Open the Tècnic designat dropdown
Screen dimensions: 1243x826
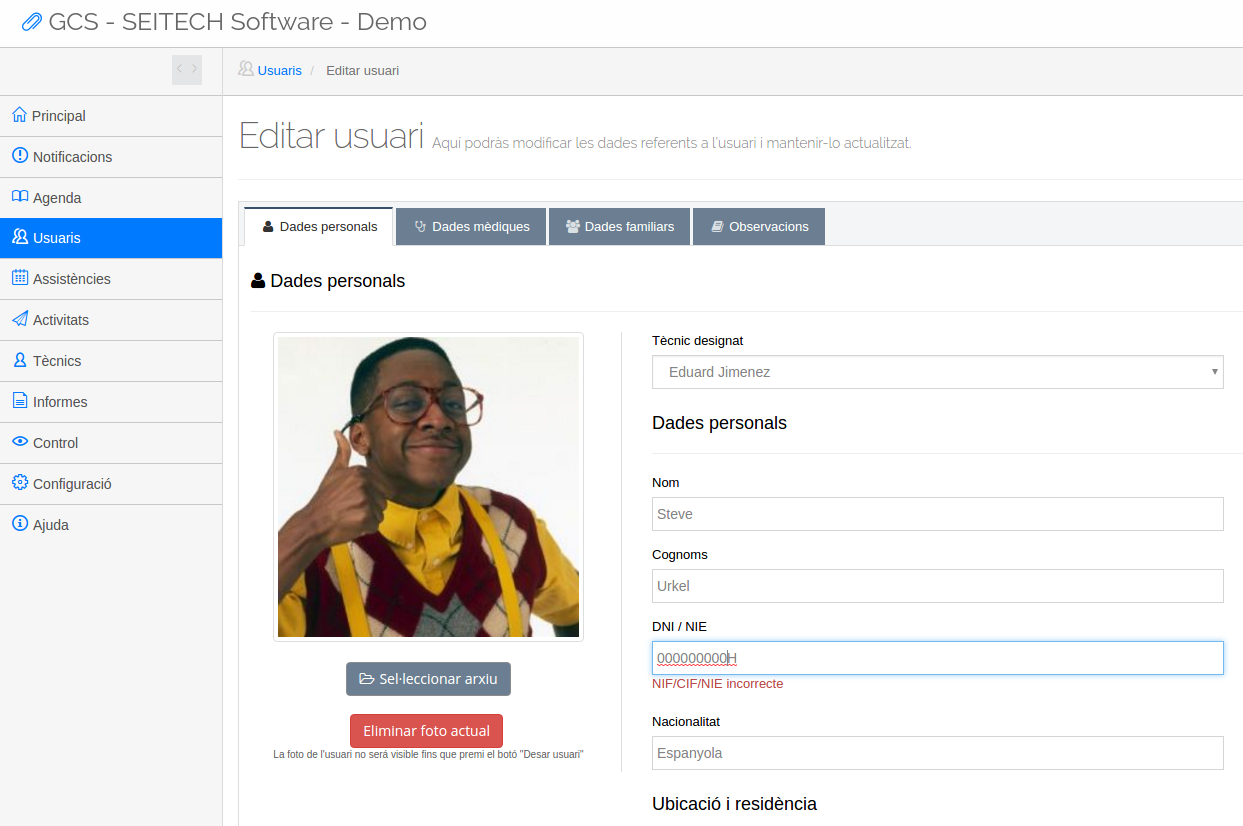pos(938,372)
